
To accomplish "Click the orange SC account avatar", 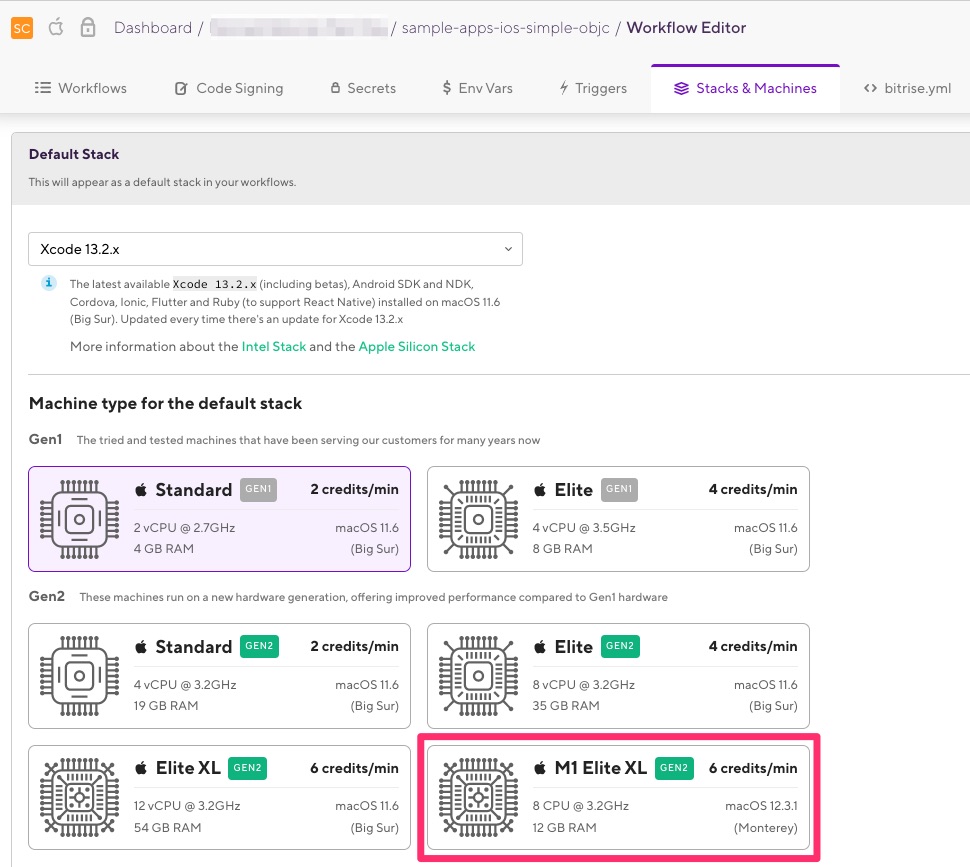I will coord(22,28).
